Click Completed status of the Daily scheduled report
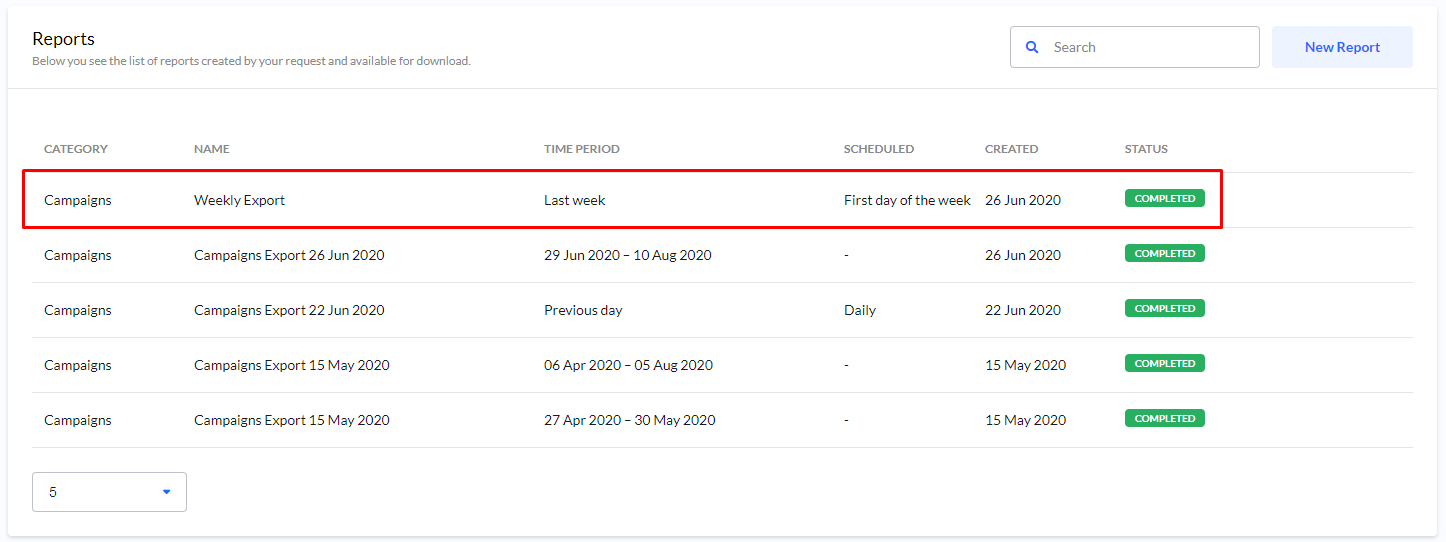Image resolution: width=1446 pixels, height=542 pixels. [1164, 309]
